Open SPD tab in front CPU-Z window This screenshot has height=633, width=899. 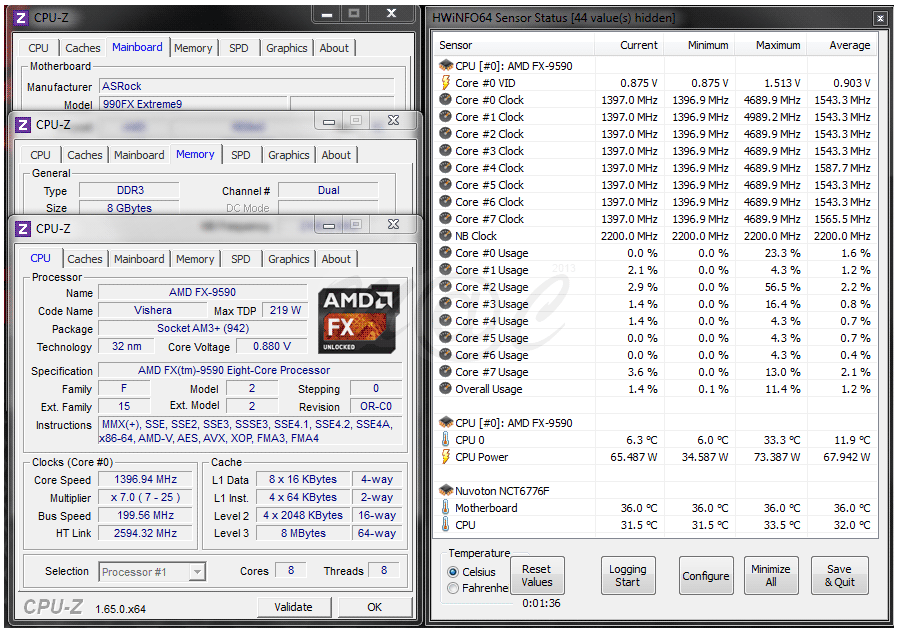(x=241, y=259)
